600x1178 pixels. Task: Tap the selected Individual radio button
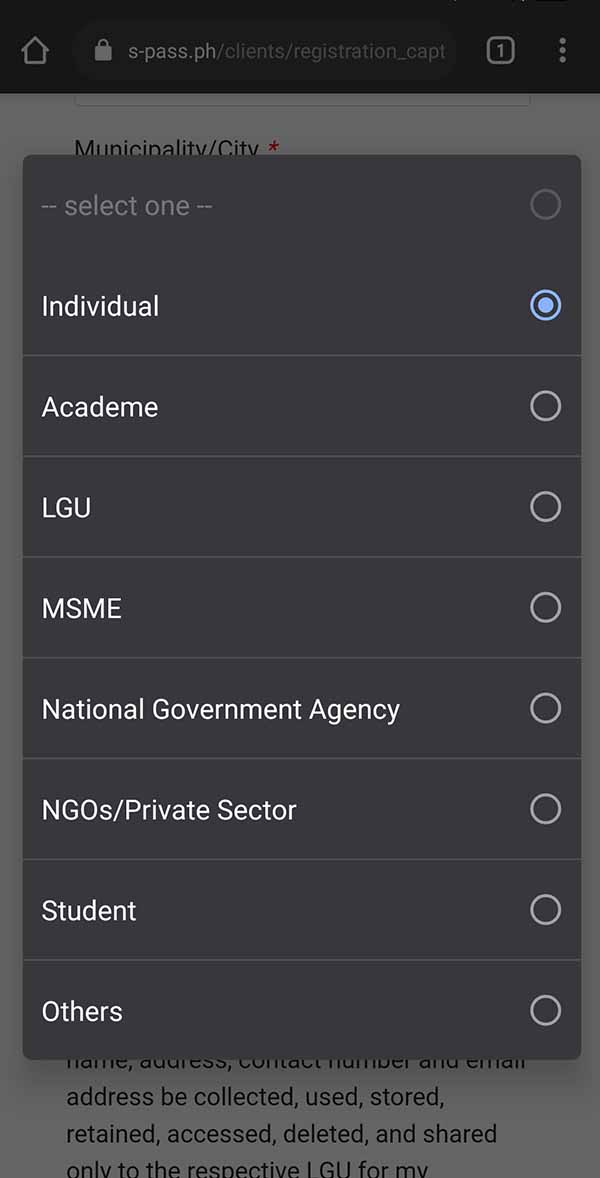tap(545, 306)
